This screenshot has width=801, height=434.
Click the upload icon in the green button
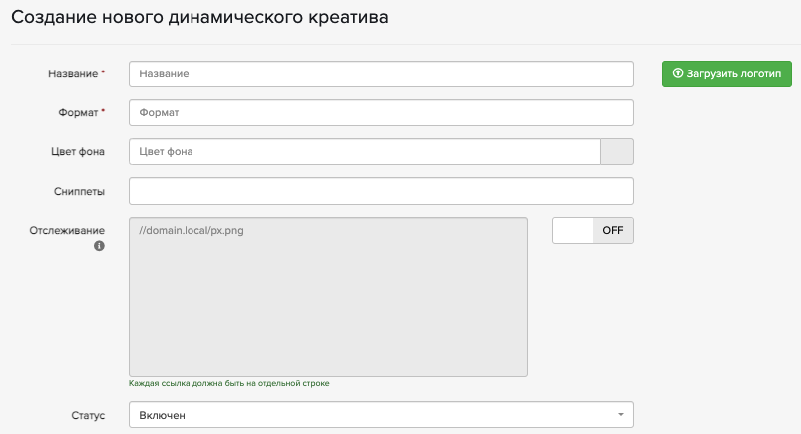click(677, 74)
